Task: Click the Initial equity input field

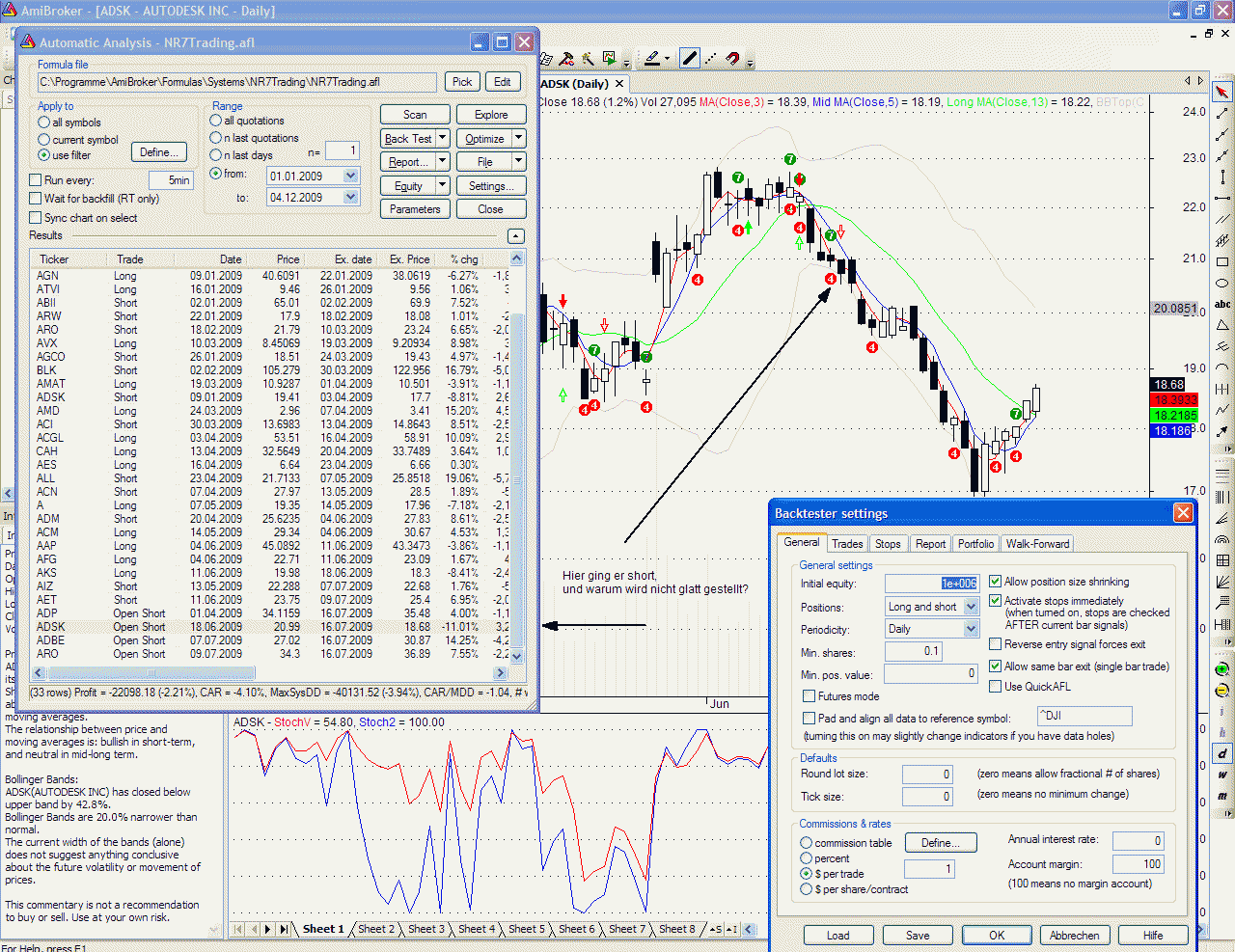Action: coord(932,584)
